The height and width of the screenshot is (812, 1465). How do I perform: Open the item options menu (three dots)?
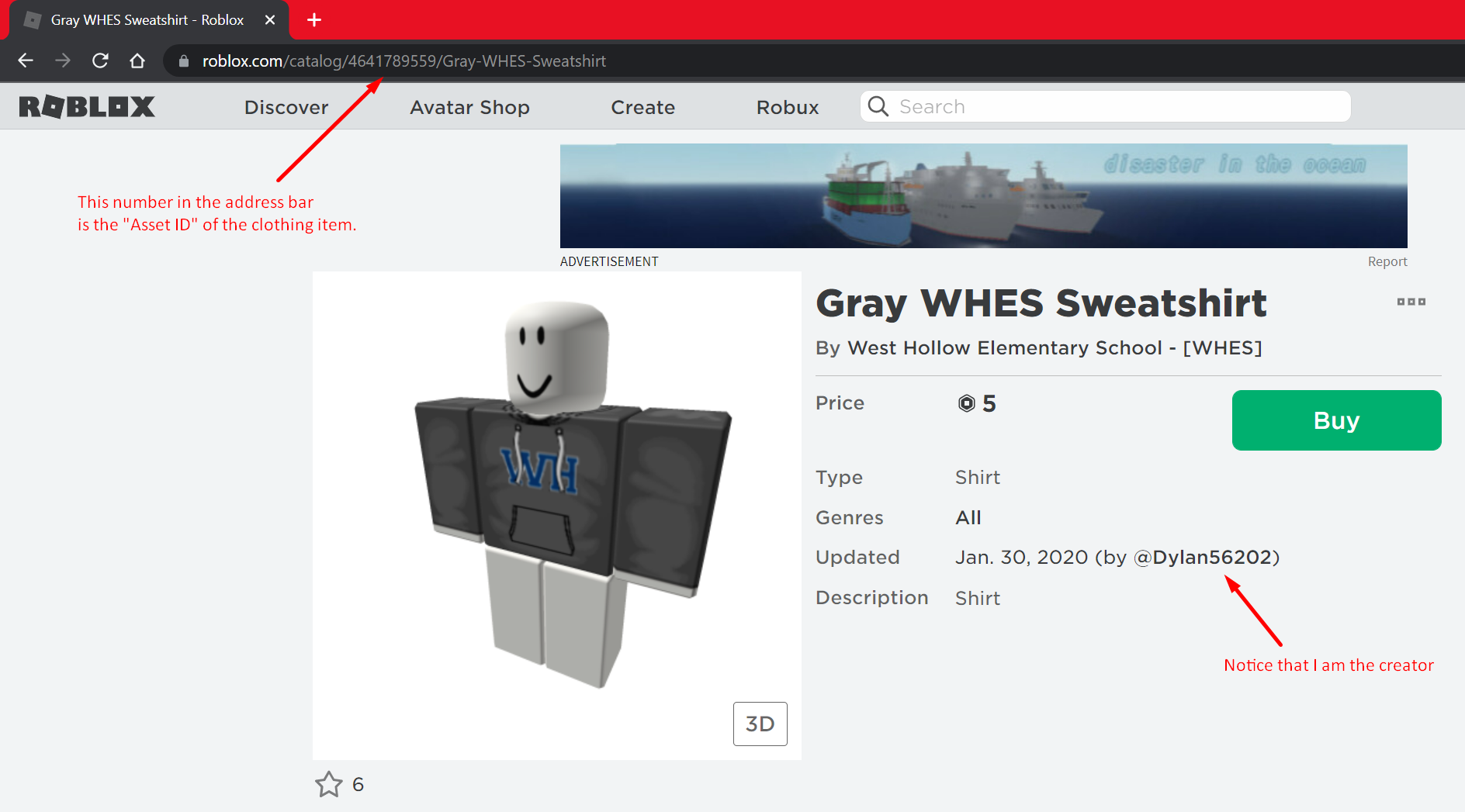click(1411, 302)
